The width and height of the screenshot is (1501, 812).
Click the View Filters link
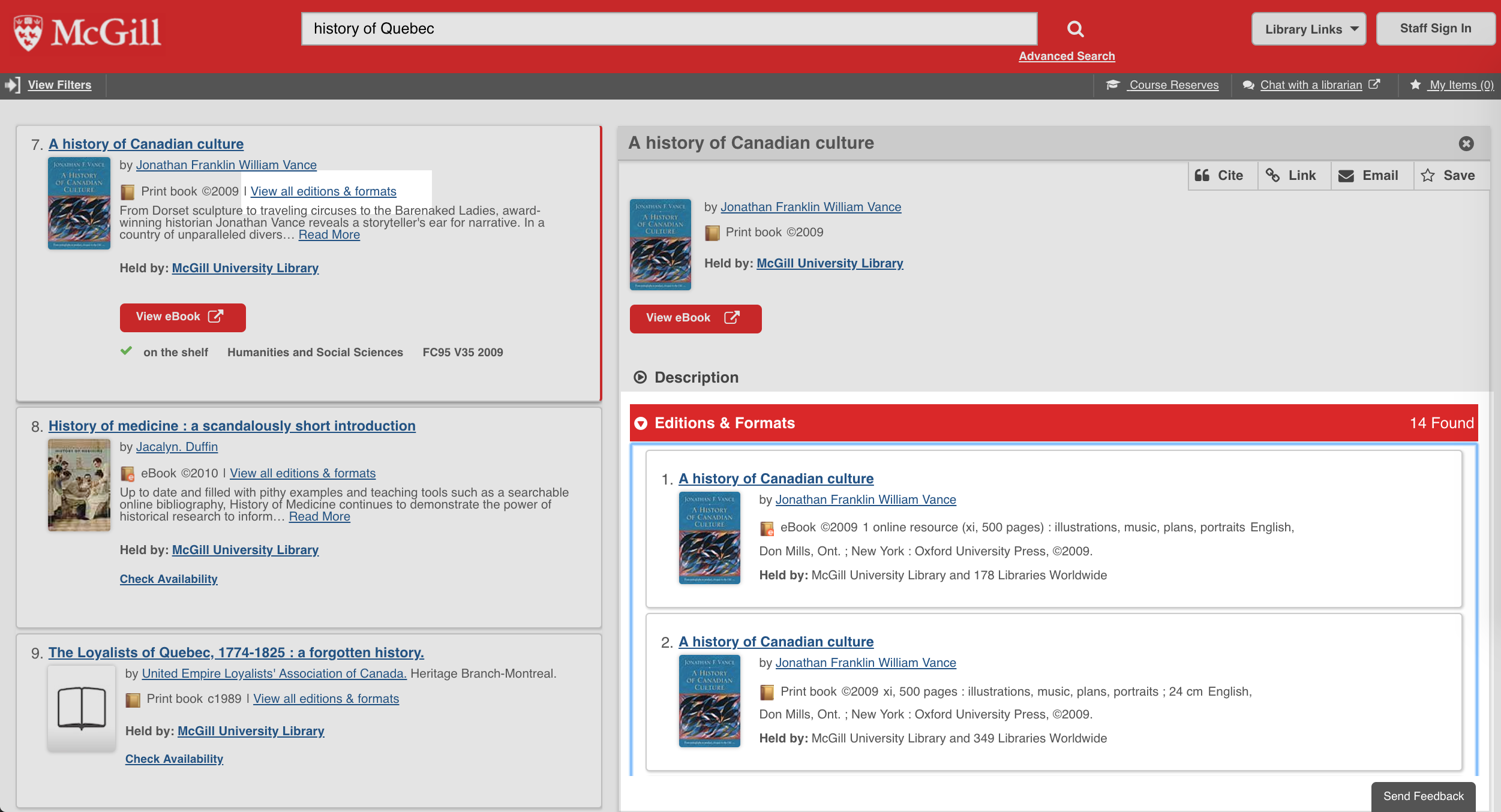(x=59, y=85)
